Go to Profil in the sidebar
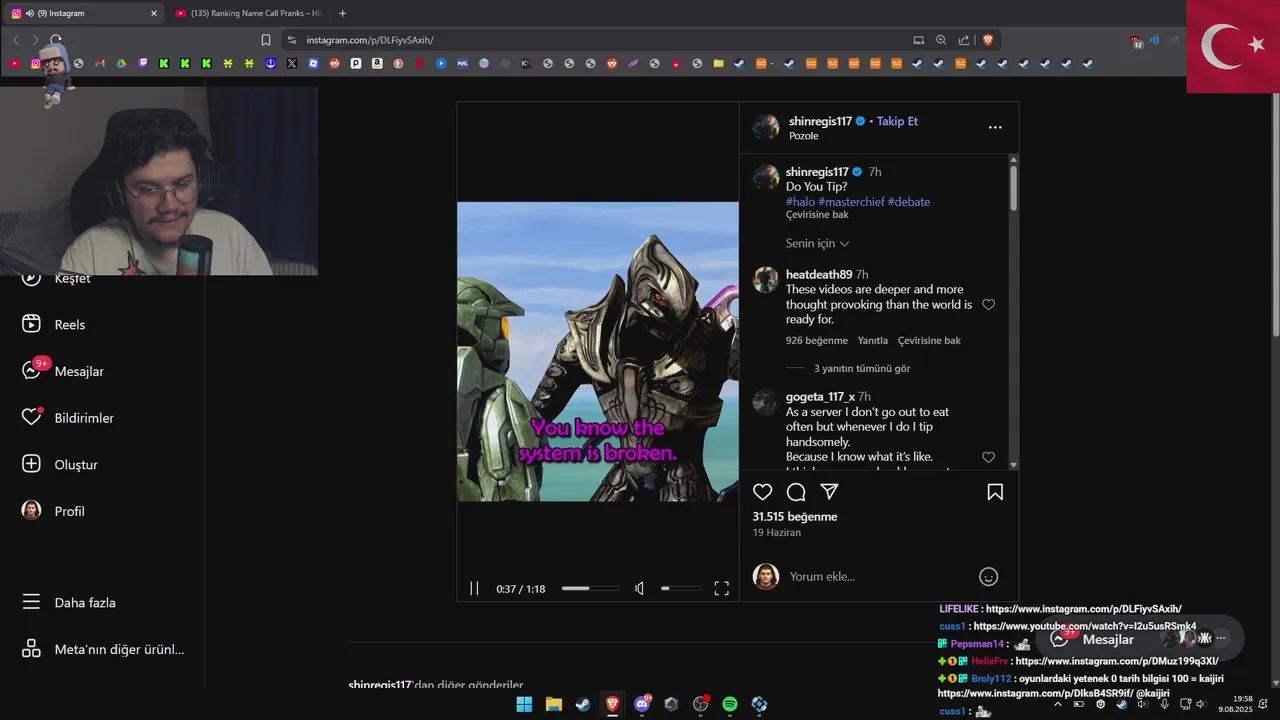 54,511
